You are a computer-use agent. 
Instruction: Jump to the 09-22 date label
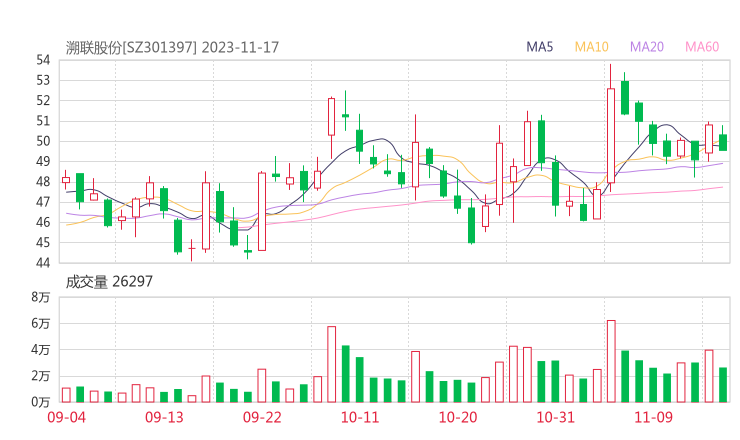point(262,418)
